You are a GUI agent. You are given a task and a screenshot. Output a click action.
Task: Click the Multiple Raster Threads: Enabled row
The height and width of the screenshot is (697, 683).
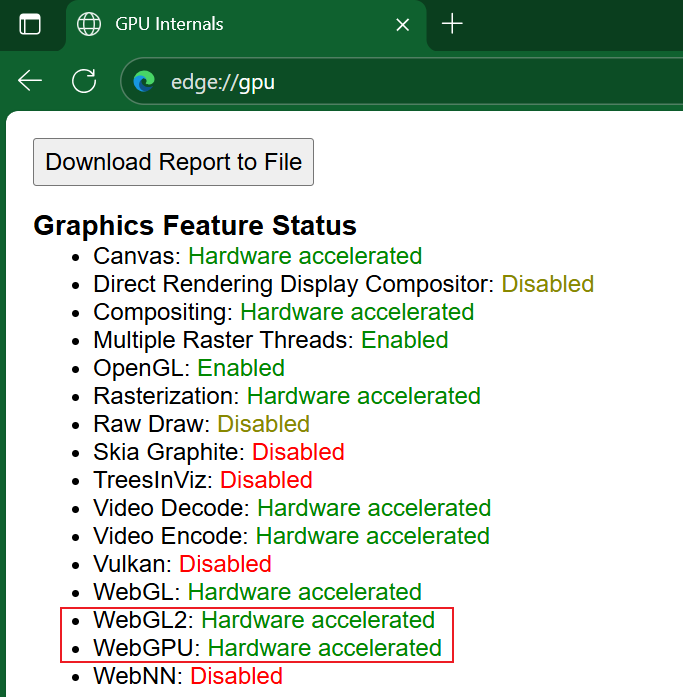pyautogui.click(x=271, y=340)
